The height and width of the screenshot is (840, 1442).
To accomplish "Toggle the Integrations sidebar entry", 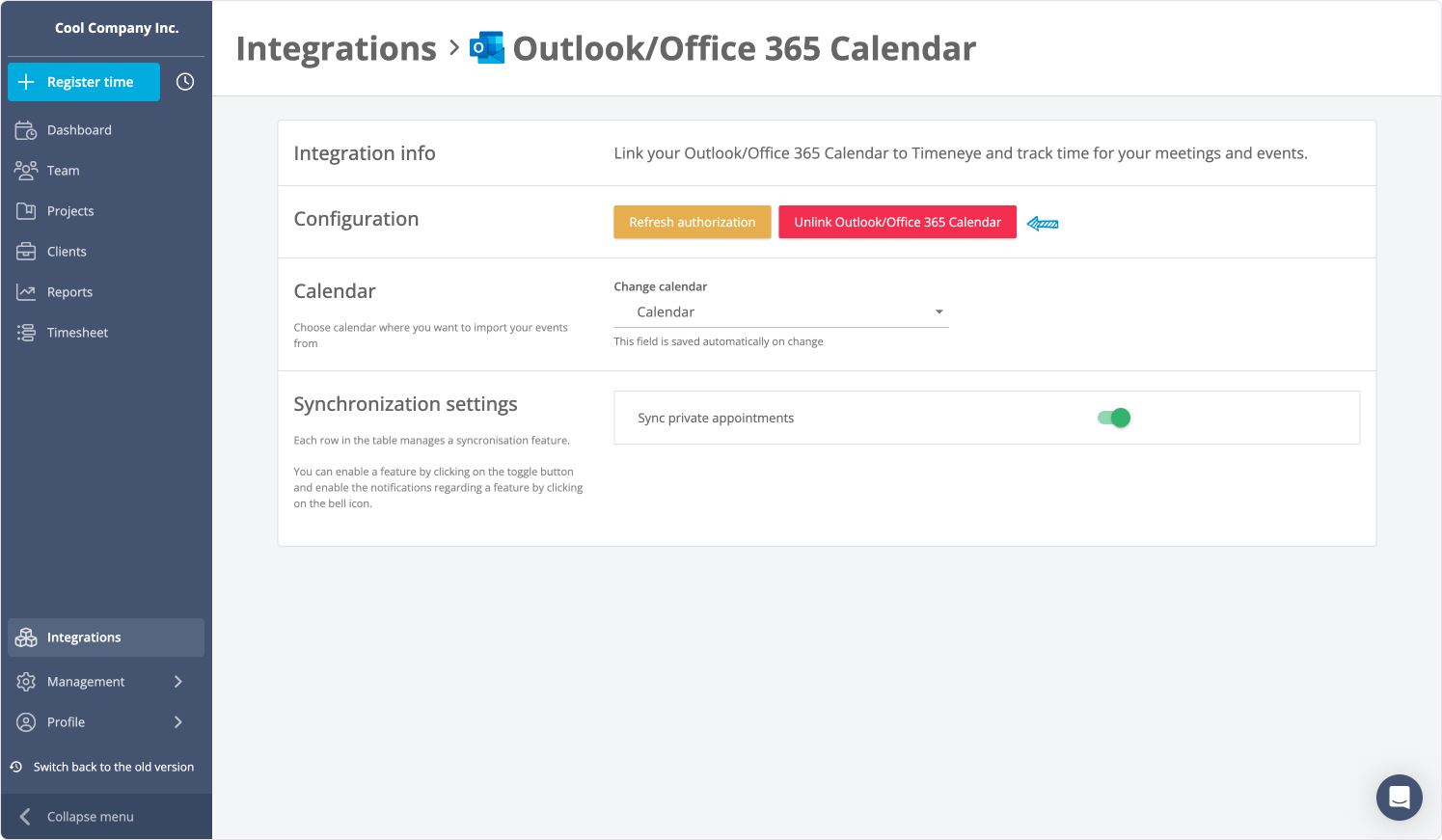I will tap(83, 637).
